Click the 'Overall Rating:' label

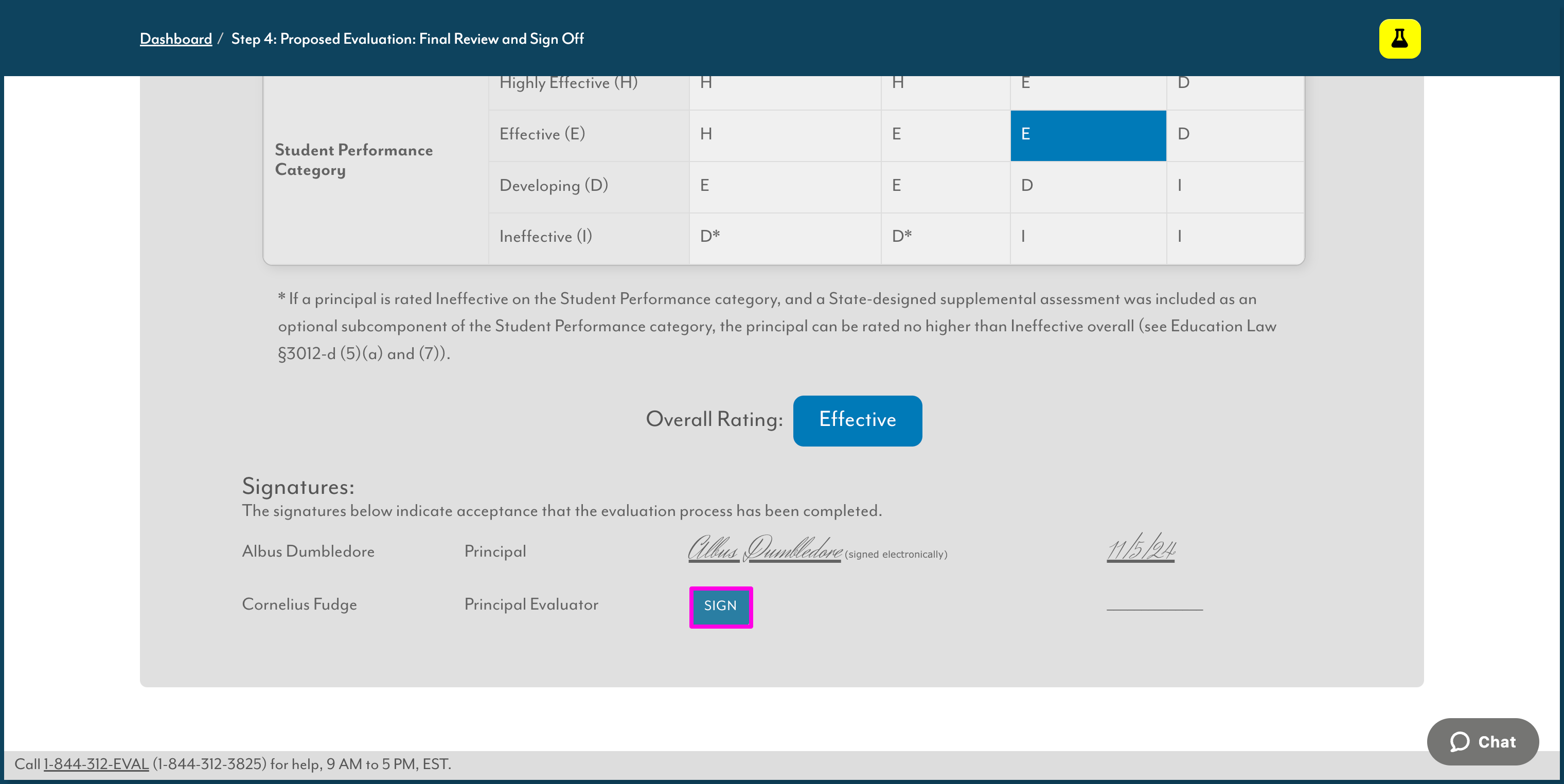pos(714,420)
